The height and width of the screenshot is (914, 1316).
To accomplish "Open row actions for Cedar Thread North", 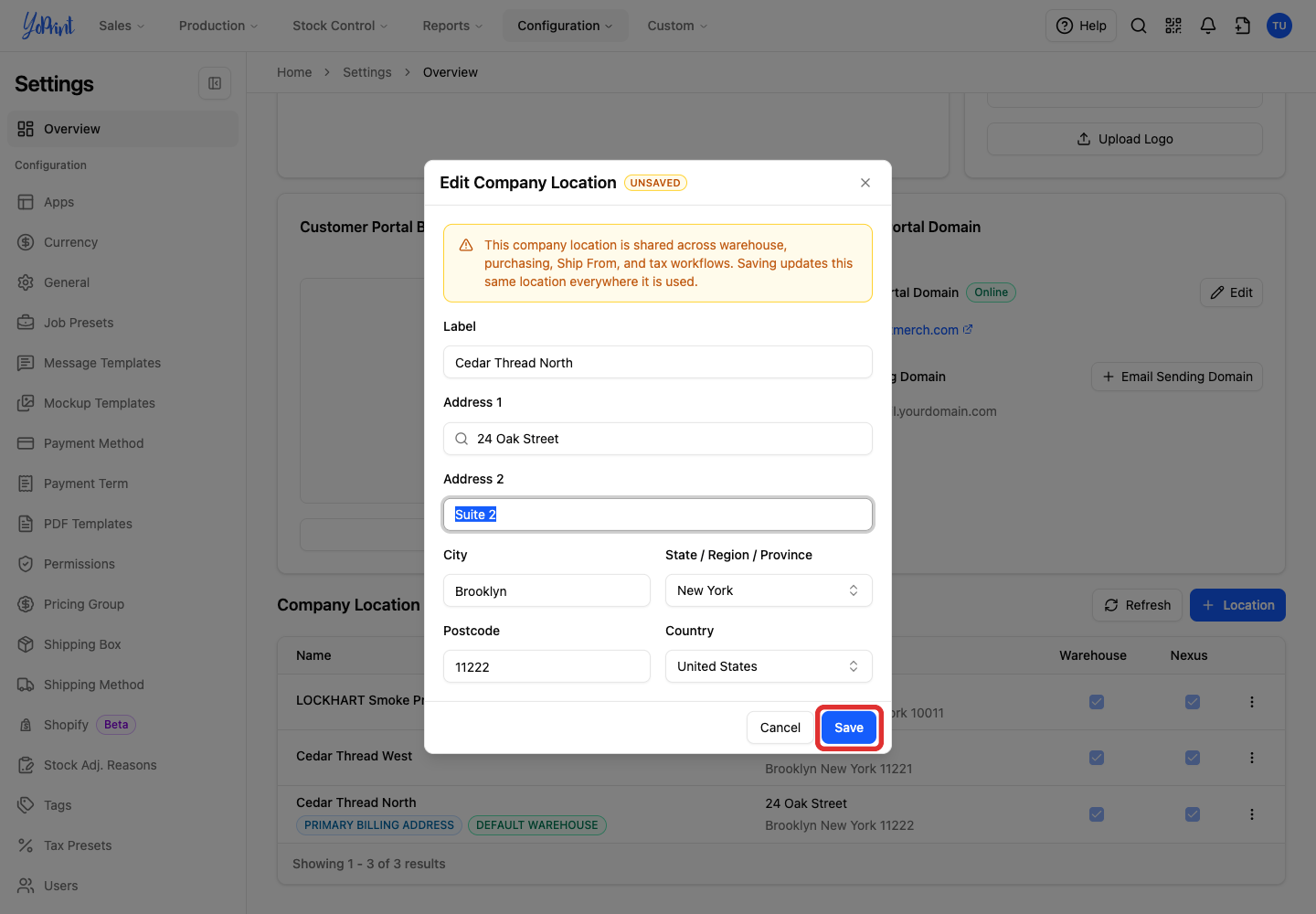I will pyautogui.click(x=1252, y=814).
